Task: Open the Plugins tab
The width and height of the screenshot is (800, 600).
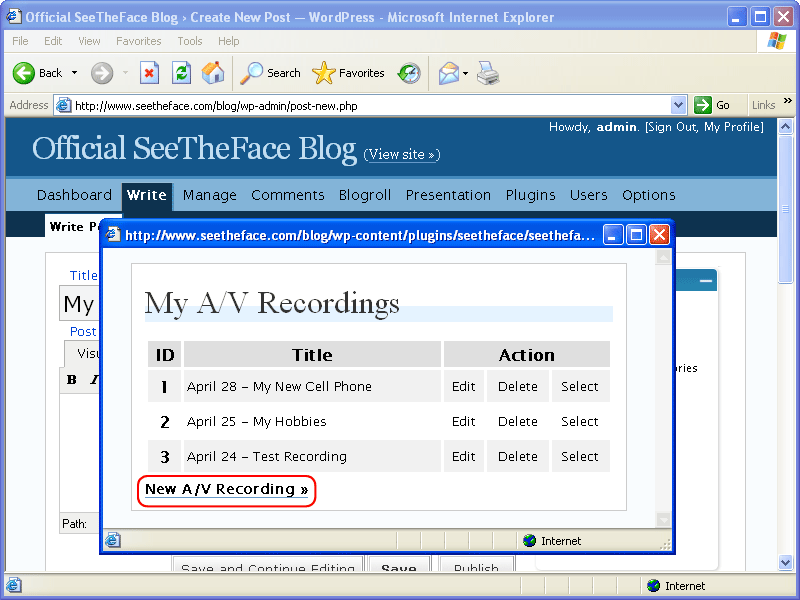Action: click(531, 195)
